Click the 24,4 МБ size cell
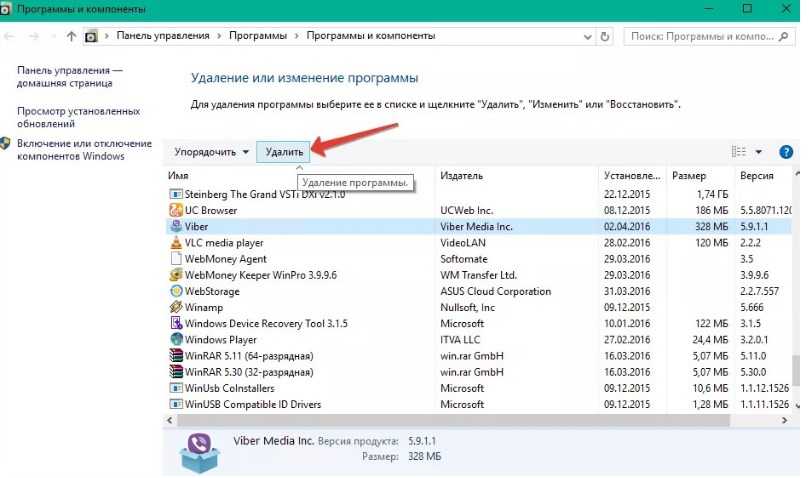 click(710, 339)
